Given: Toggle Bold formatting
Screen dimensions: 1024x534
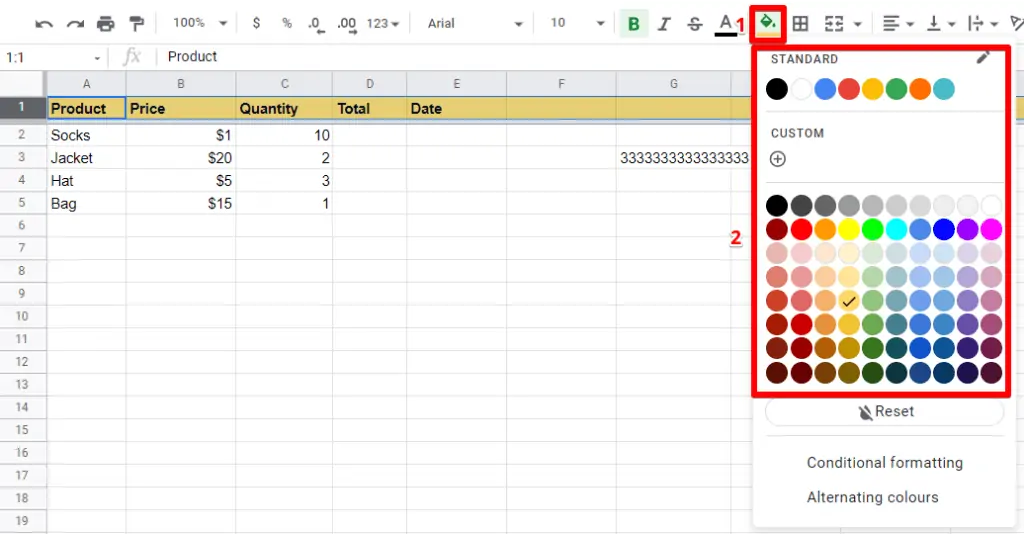Looking at the screenshot, I should pos(633,23).
